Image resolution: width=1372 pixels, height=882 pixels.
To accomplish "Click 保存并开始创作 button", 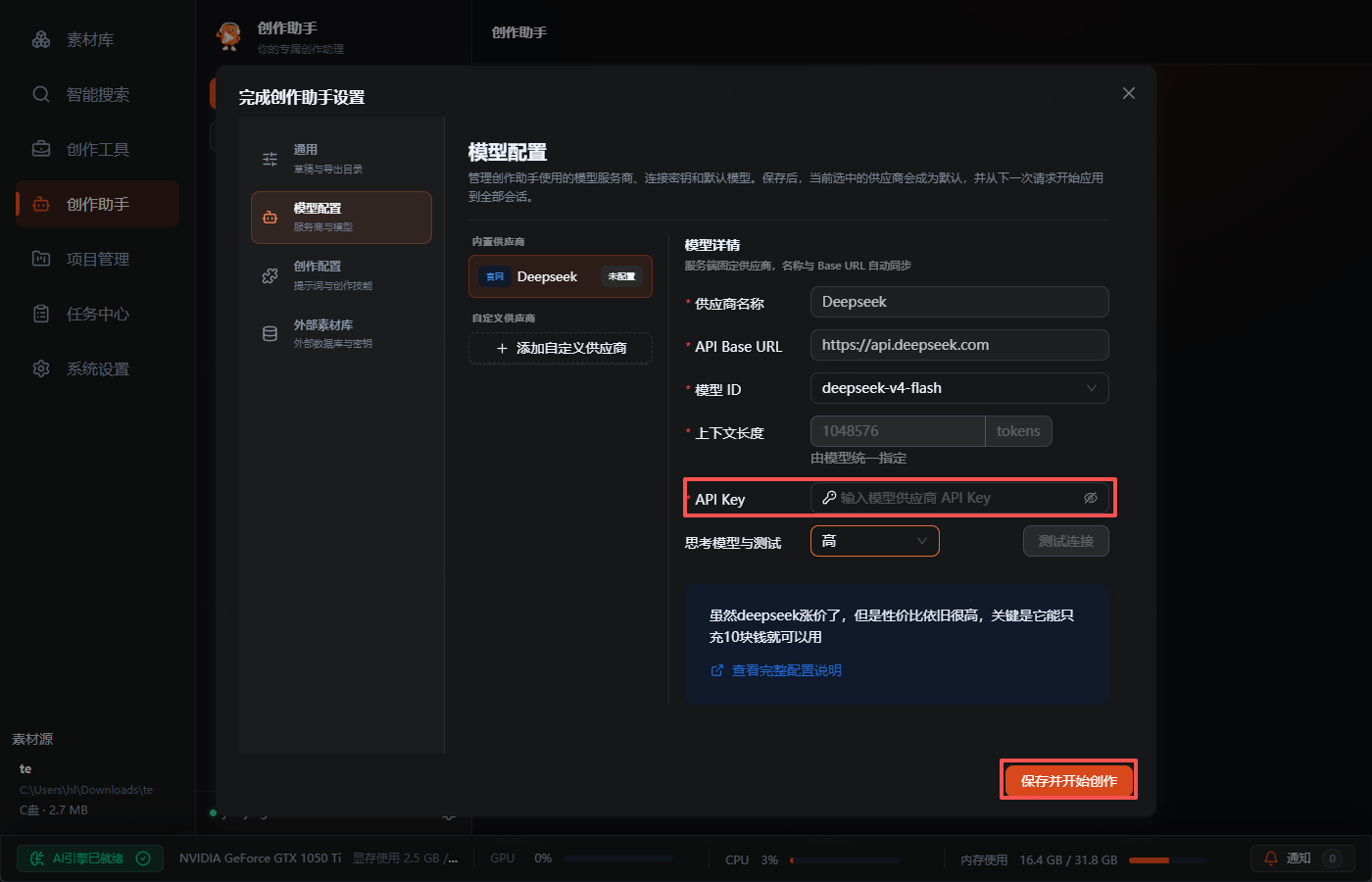I will [x=1068, y=781].
